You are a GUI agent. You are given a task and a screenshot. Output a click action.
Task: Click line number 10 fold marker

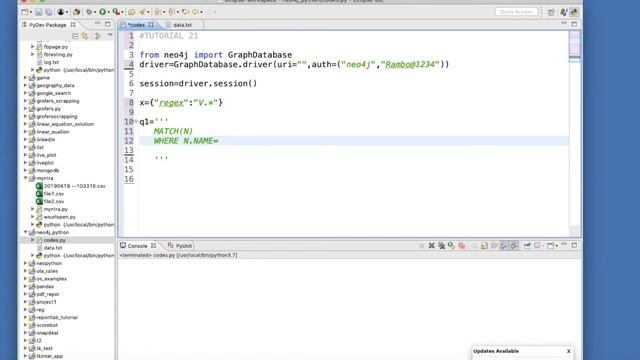pyautogui.click(x=136, y=122)
